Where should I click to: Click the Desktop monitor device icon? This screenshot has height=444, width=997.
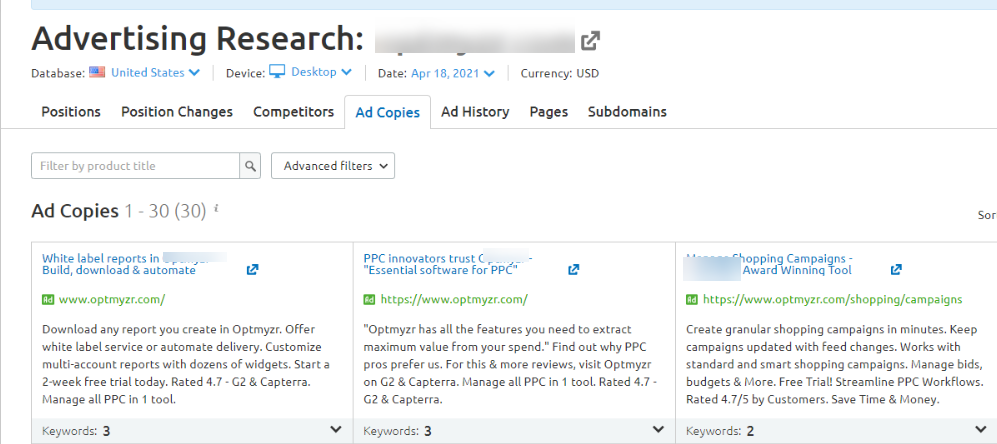click(x=277, y=72)
